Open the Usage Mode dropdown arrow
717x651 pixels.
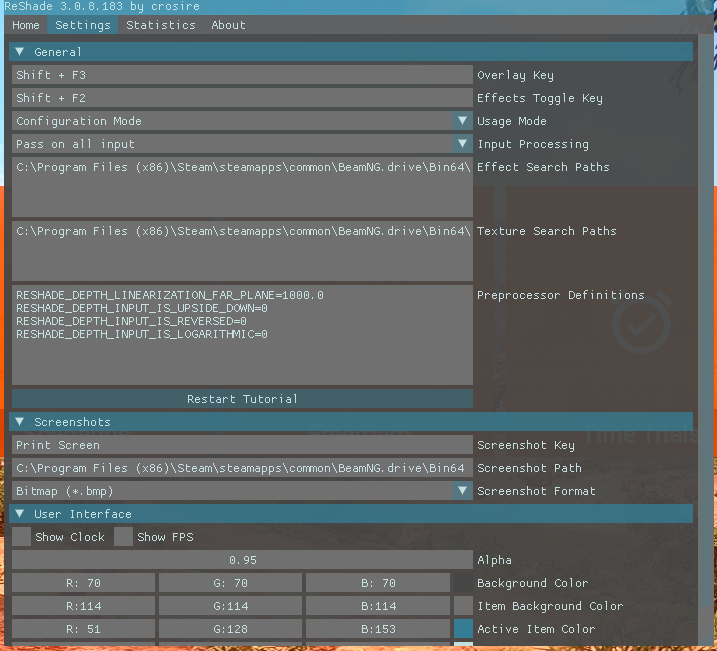[462, 121]
